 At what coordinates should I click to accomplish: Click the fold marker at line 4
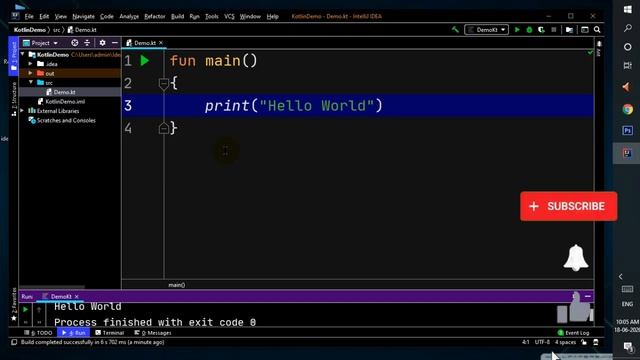pos(163,129)
